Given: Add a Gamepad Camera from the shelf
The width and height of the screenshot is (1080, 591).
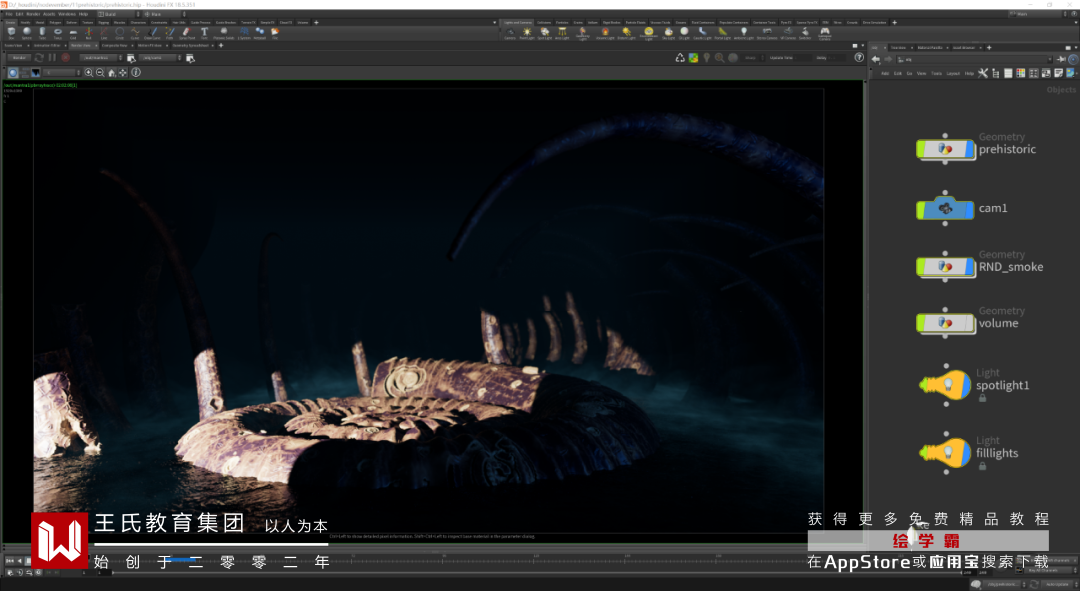Looking at the screenshot, I should tap(825, 33).
